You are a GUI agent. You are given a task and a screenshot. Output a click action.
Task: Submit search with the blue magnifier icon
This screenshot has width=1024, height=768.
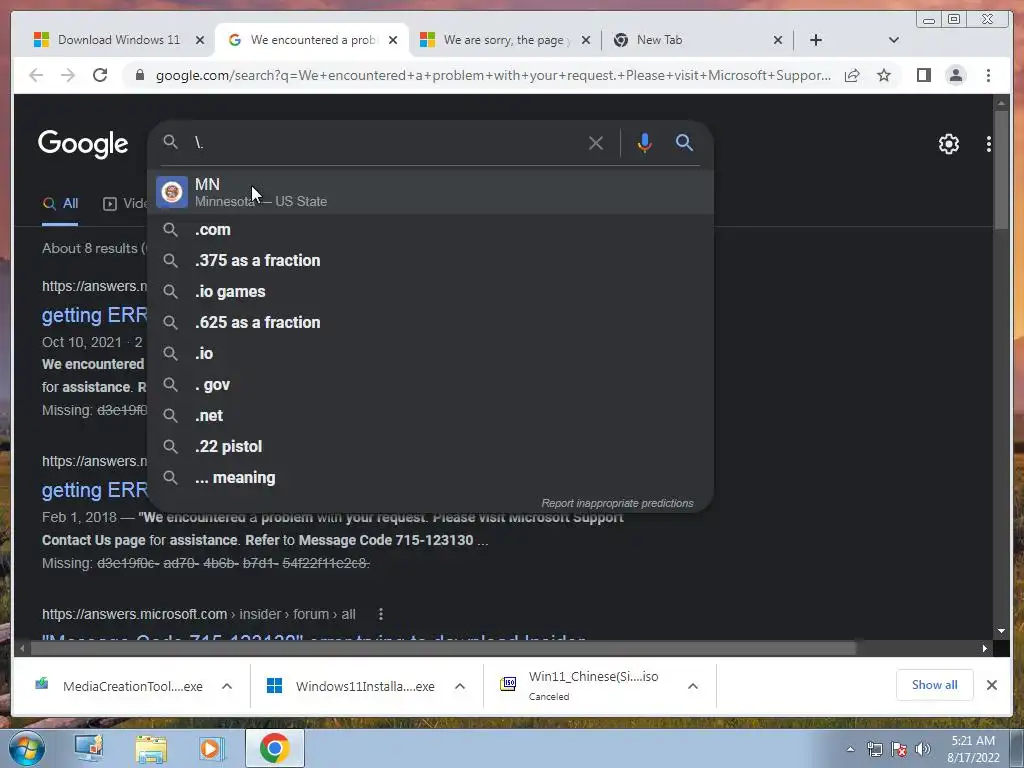684,143
